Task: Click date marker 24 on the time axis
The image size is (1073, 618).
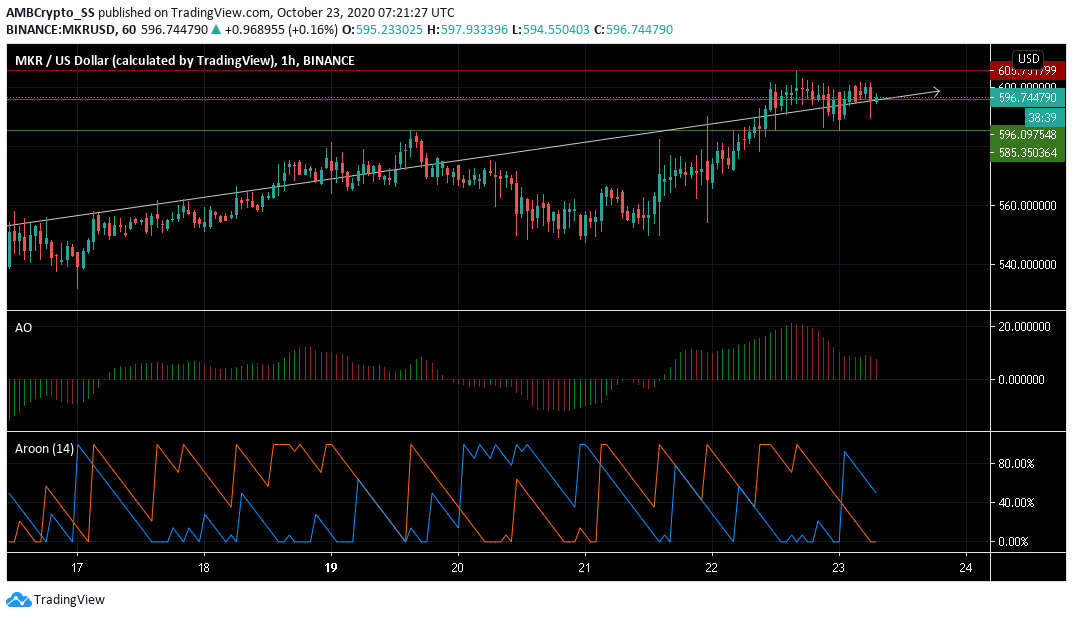Action: tap(966, 567)
